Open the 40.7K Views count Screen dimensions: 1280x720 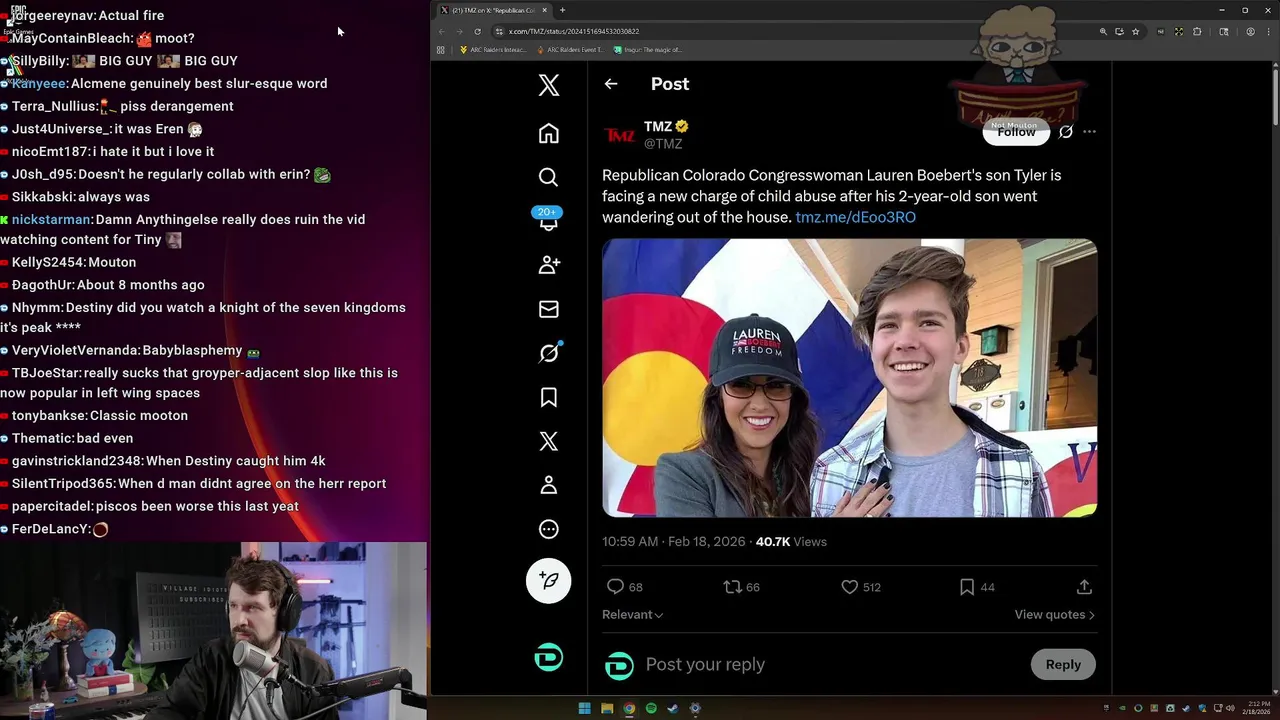791,542
